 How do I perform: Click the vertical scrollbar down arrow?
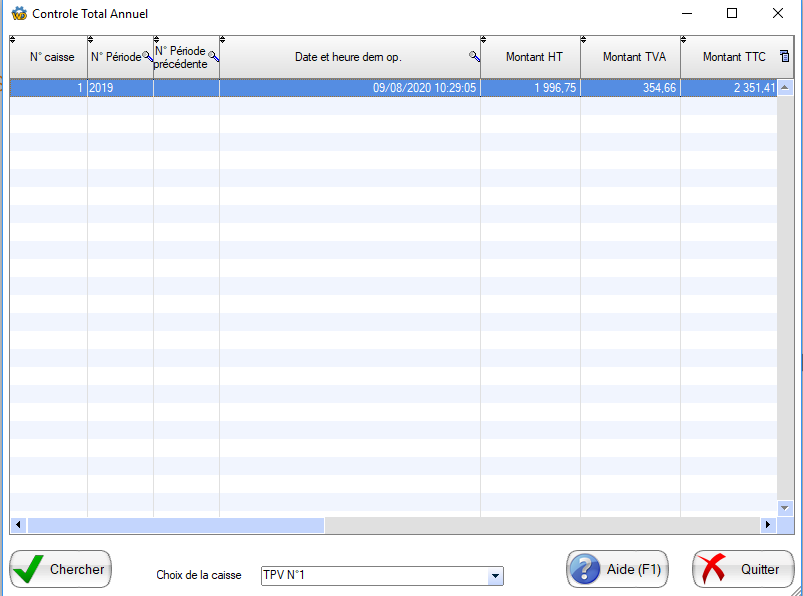tap(785, 507)
